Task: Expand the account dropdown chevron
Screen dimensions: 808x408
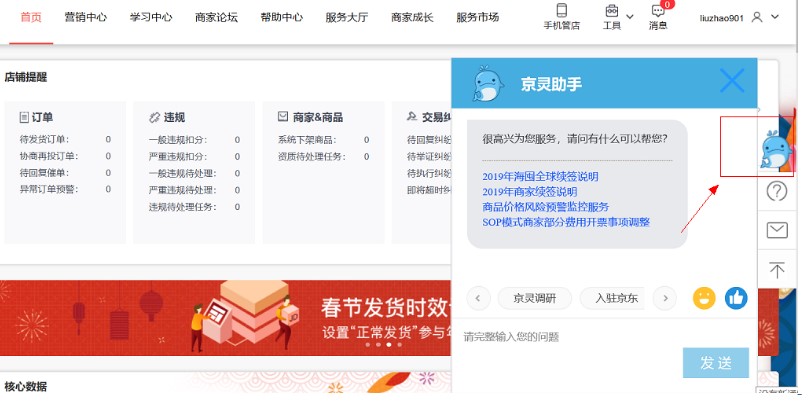Action: point(775,17)
